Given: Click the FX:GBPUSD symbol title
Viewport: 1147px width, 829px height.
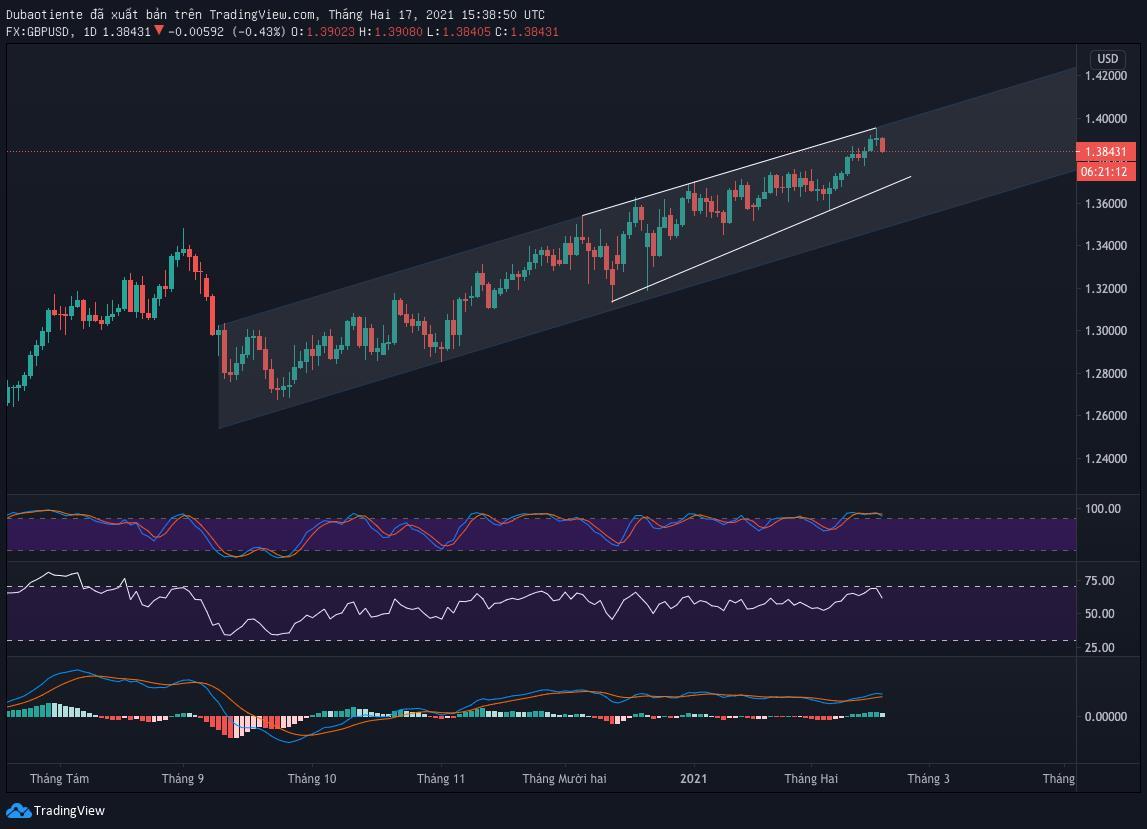Looking at the screenshot, I should click(40, 32).
